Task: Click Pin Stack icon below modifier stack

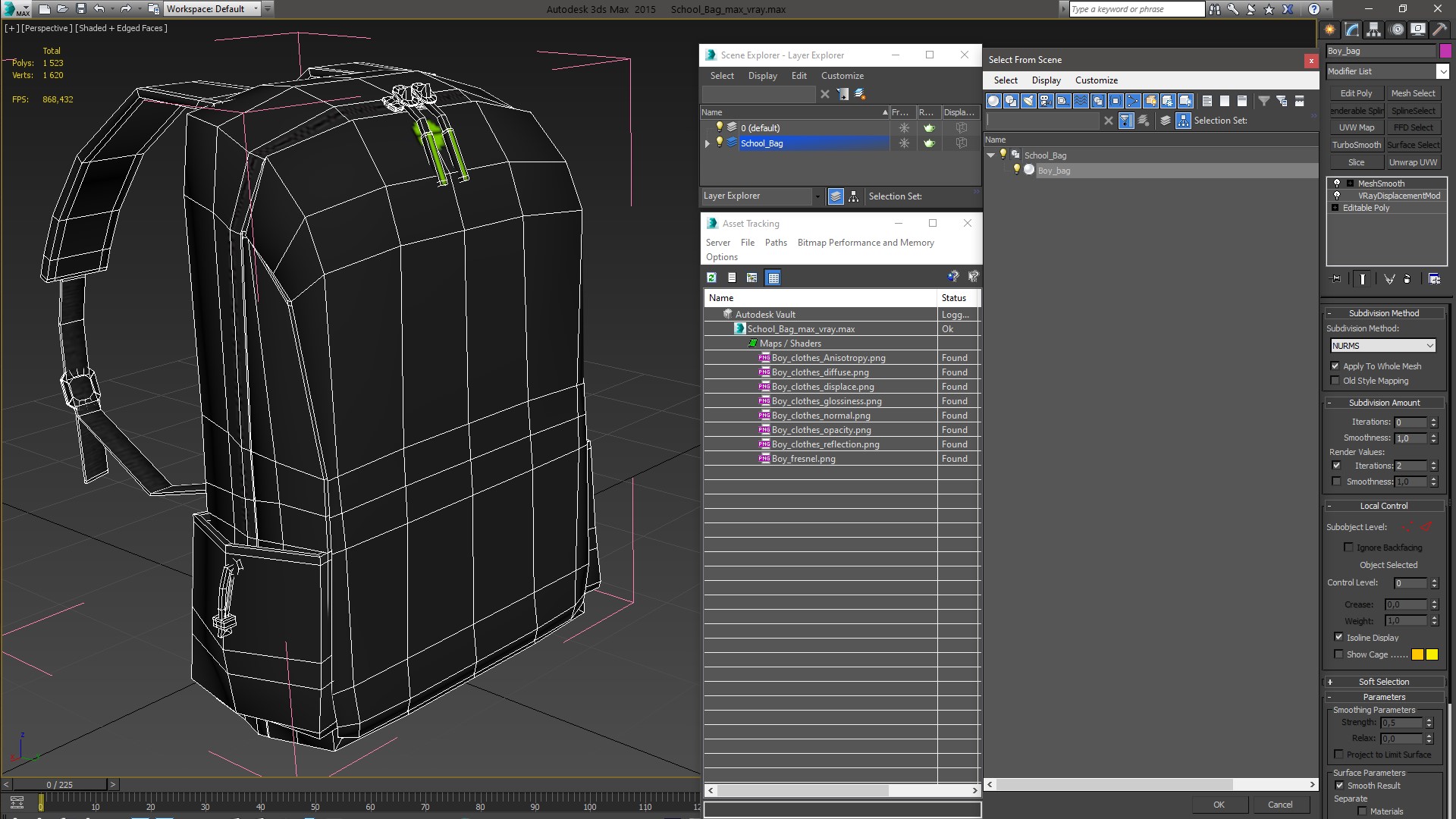Action: pos(1336,279)
